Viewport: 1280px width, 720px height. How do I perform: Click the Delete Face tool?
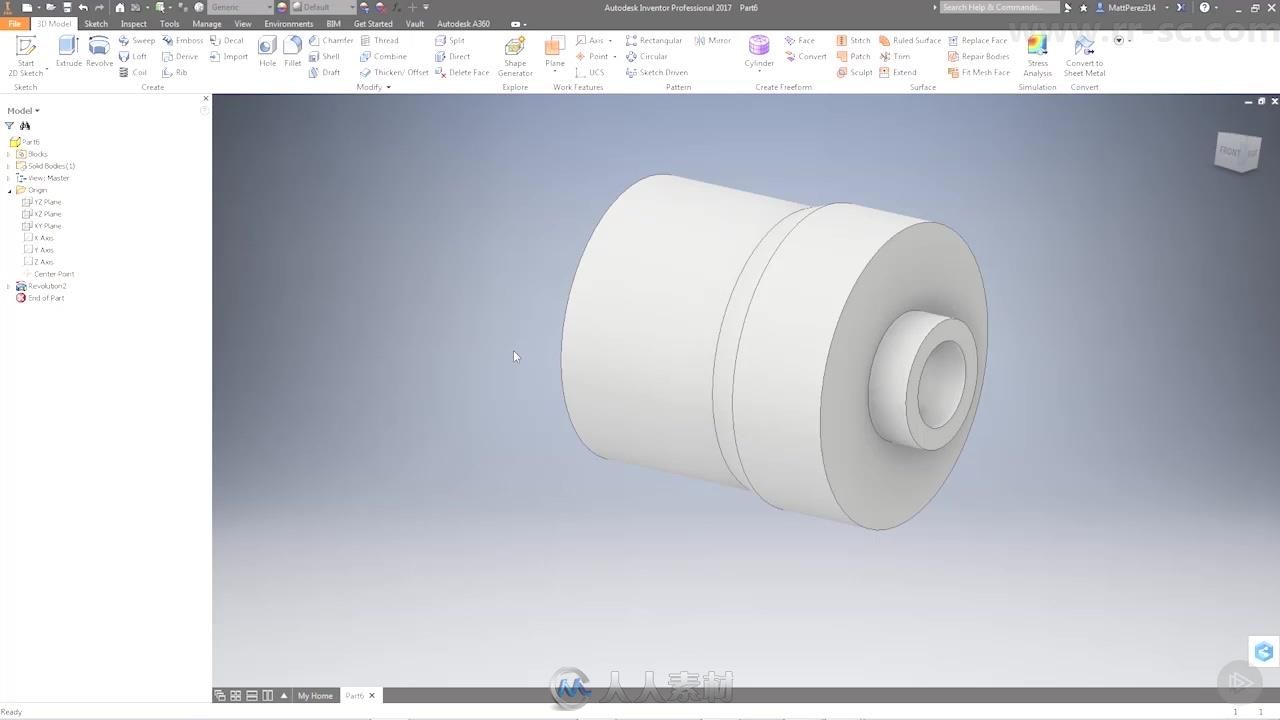(462, 73)
